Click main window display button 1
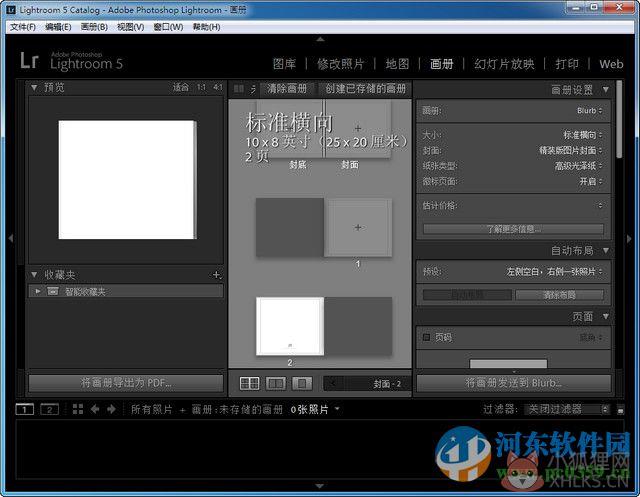This screenshot has height=497, width=640. 24,409
